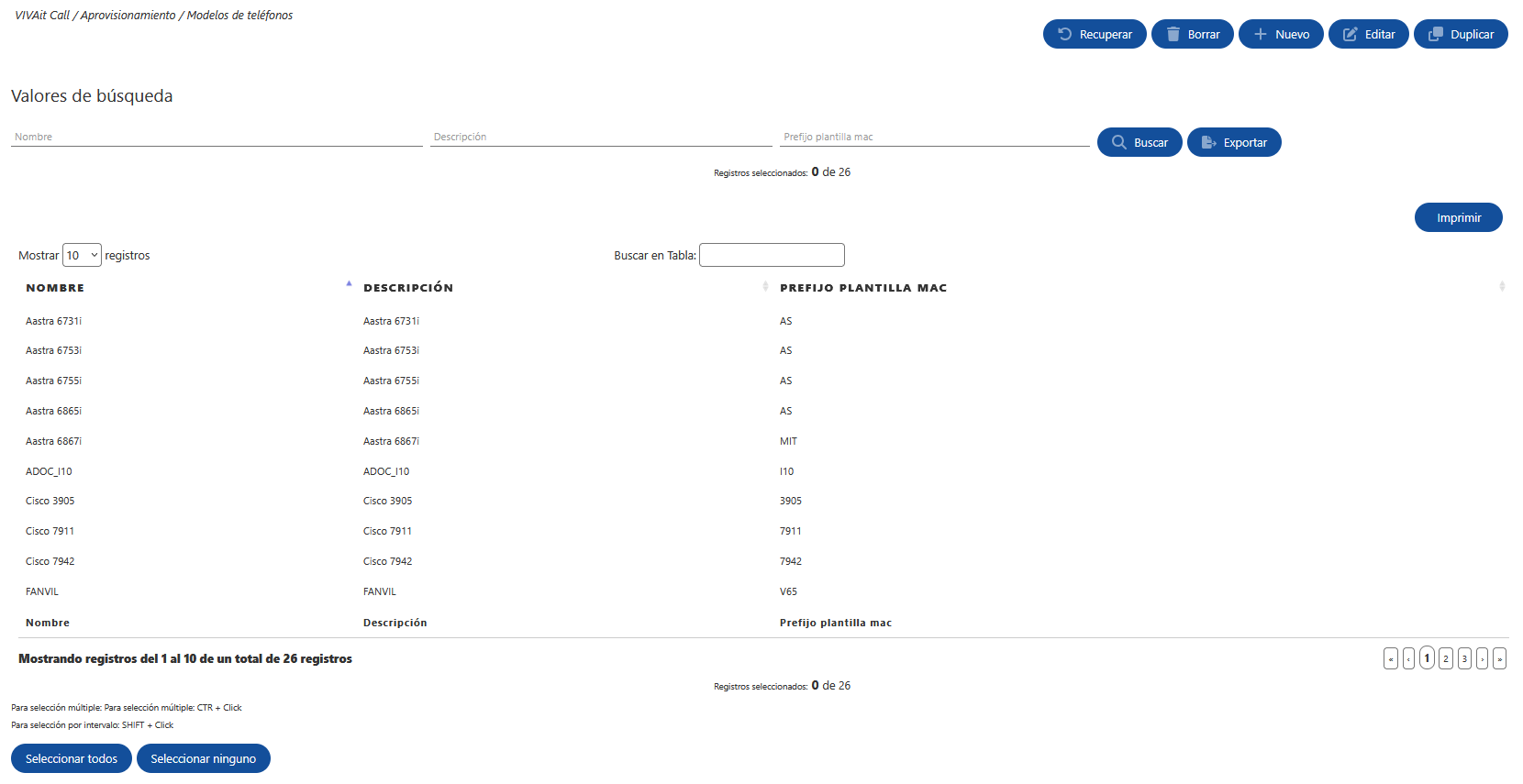Screen dimensions: 1523x784
Task: Go to the last page of results
Action: (x=1499, y=658)
